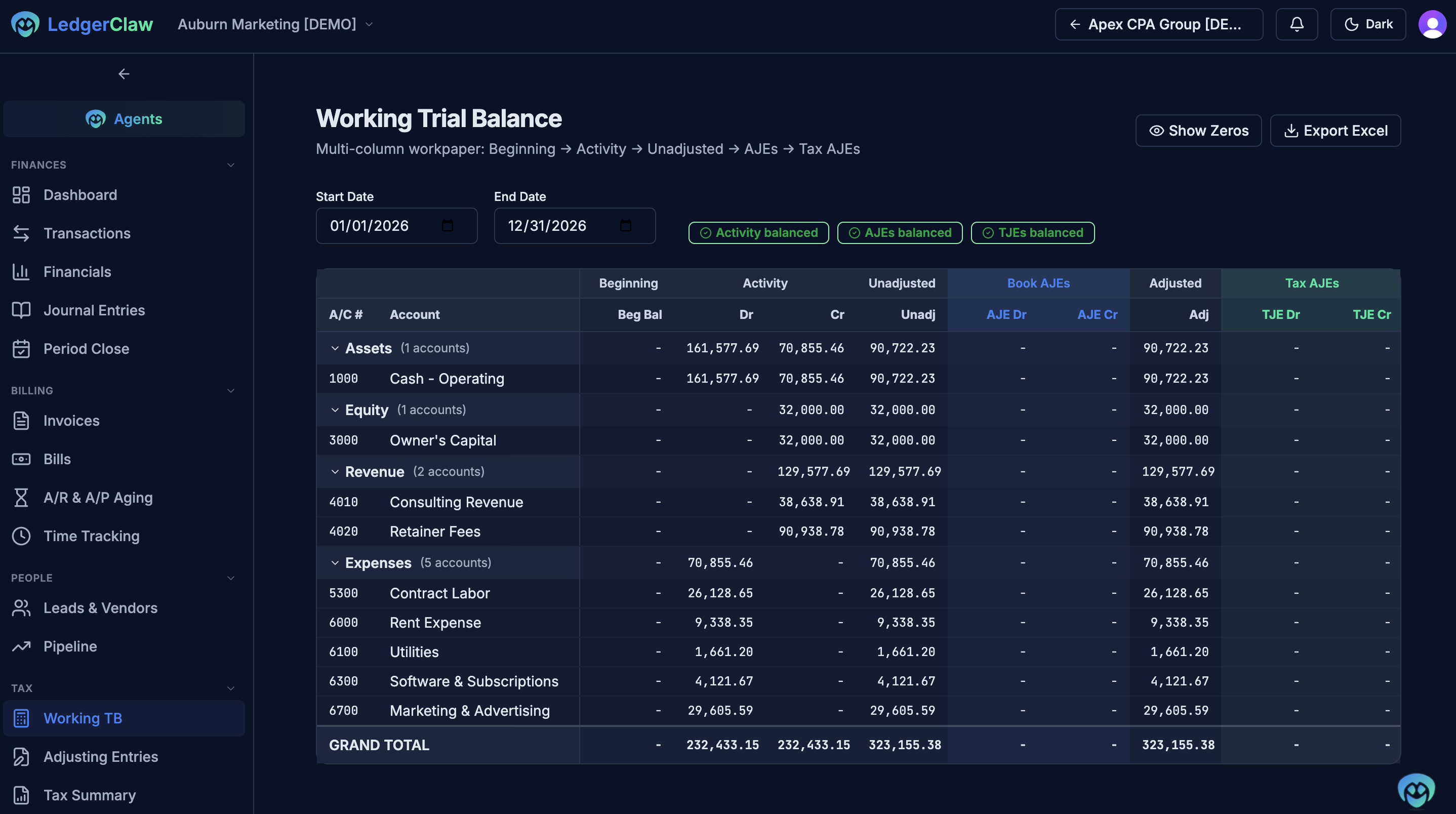Collapse the sidebar with the back arrow
The width and height of the screenshot is (1456, 814).
click(124, 74)
